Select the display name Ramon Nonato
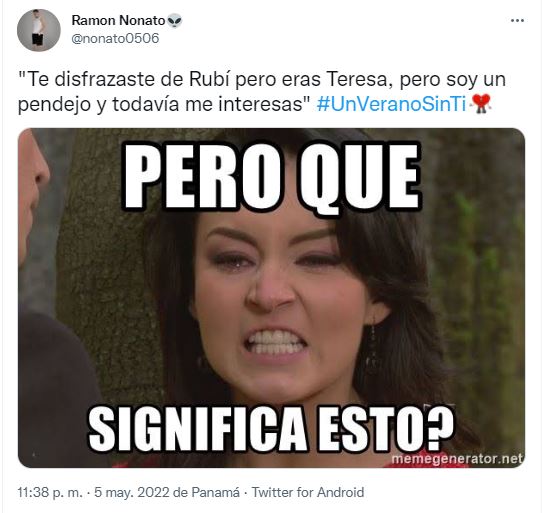 coord(118,20)
